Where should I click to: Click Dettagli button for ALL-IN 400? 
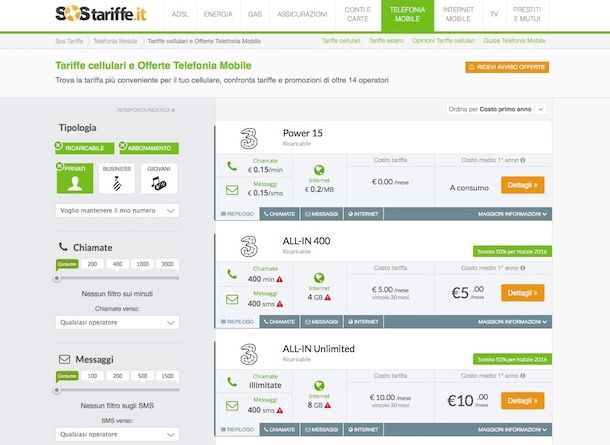(x=522, y=293)
